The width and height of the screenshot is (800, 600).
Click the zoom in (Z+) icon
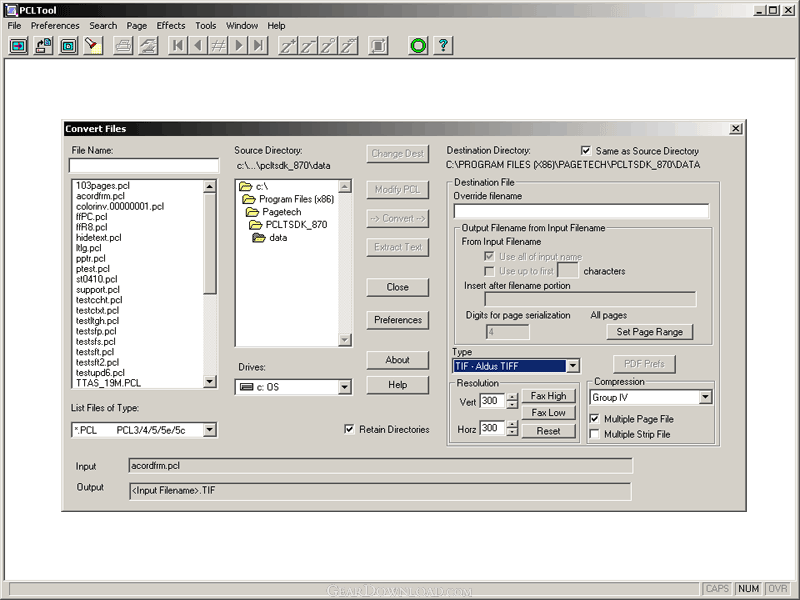click(x=287, y=46)
